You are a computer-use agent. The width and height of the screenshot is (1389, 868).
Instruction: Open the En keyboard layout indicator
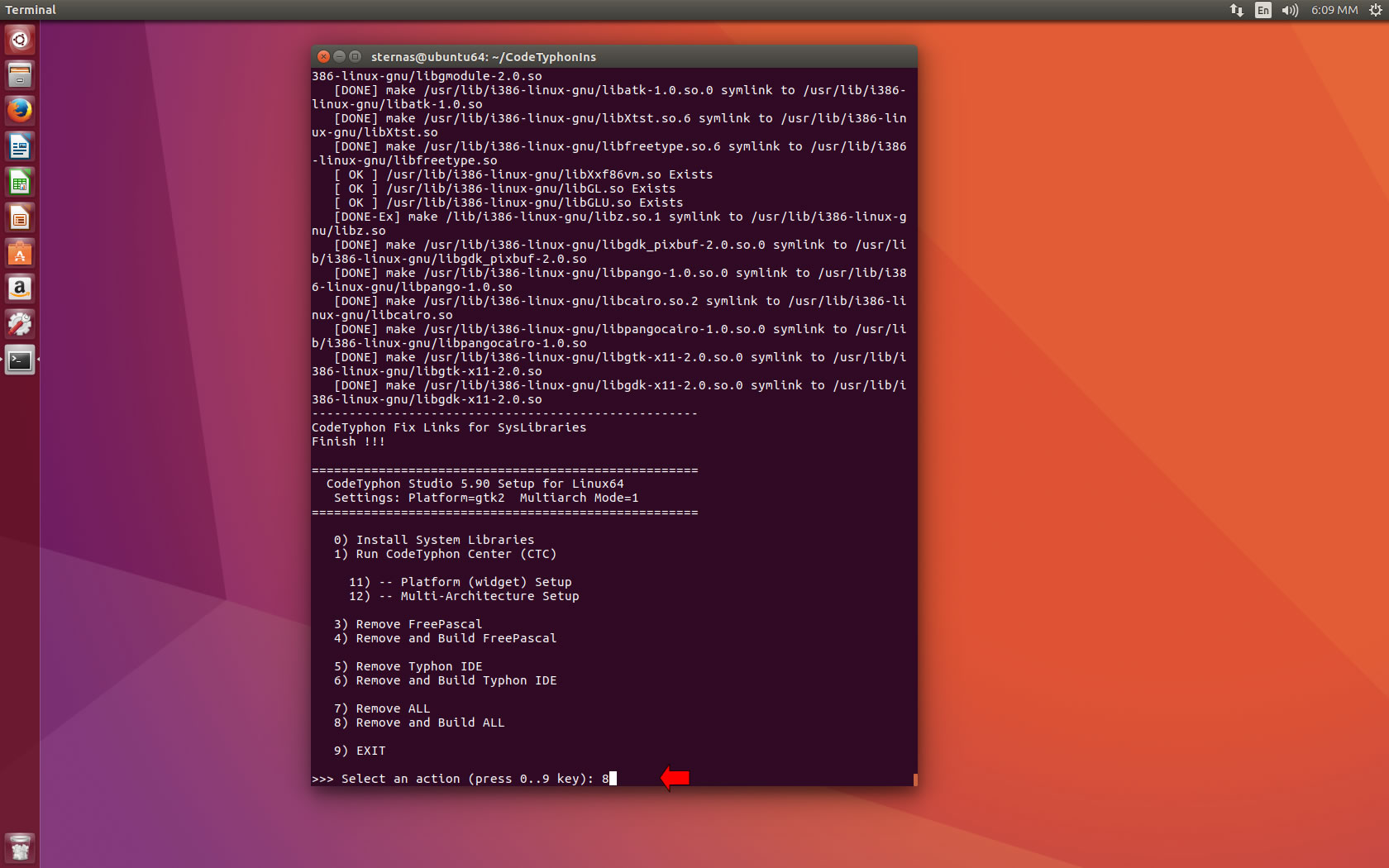click(1263, 10)
